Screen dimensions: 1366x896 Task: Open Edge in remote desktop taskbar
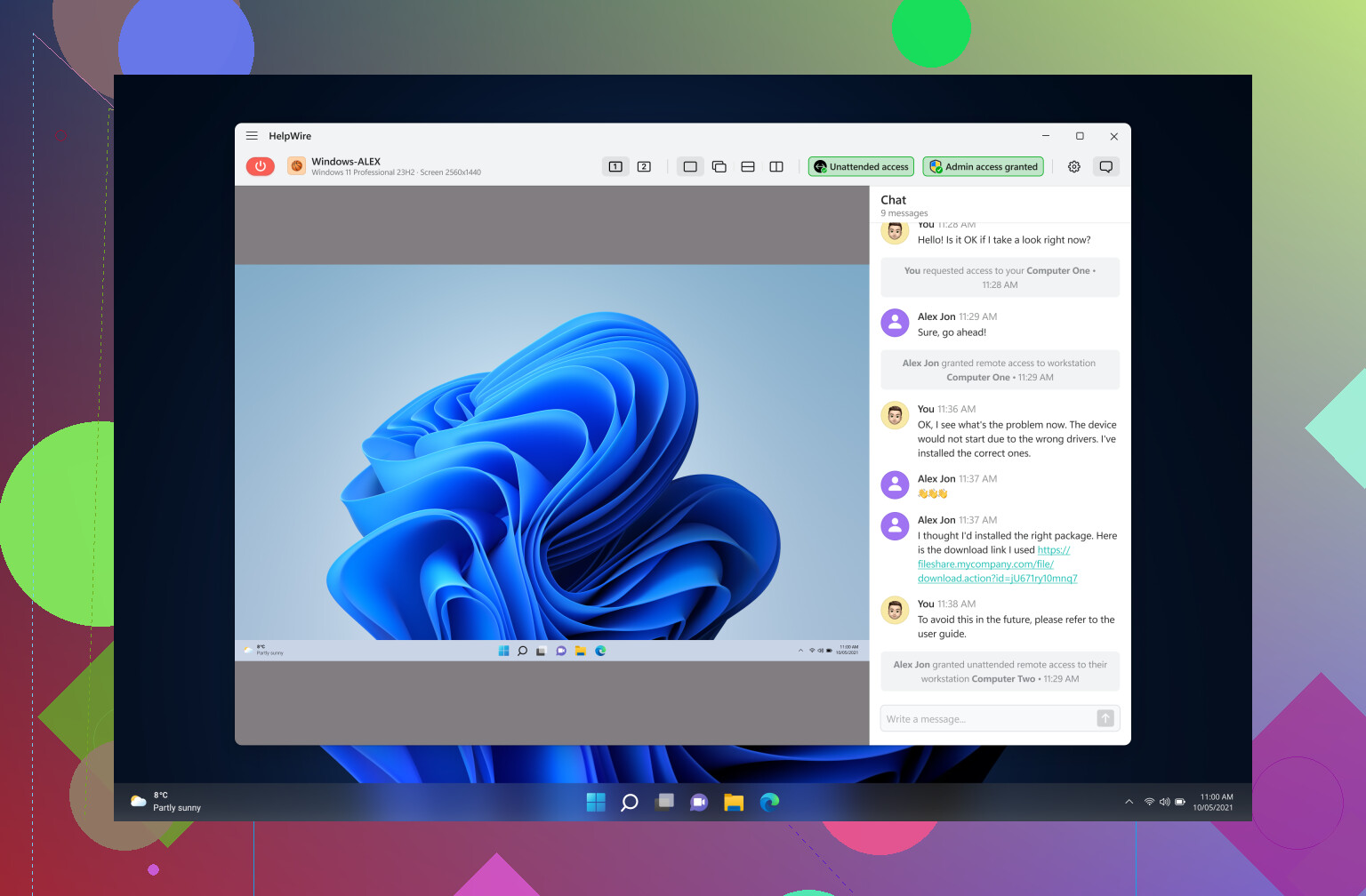tap(600, 651)
